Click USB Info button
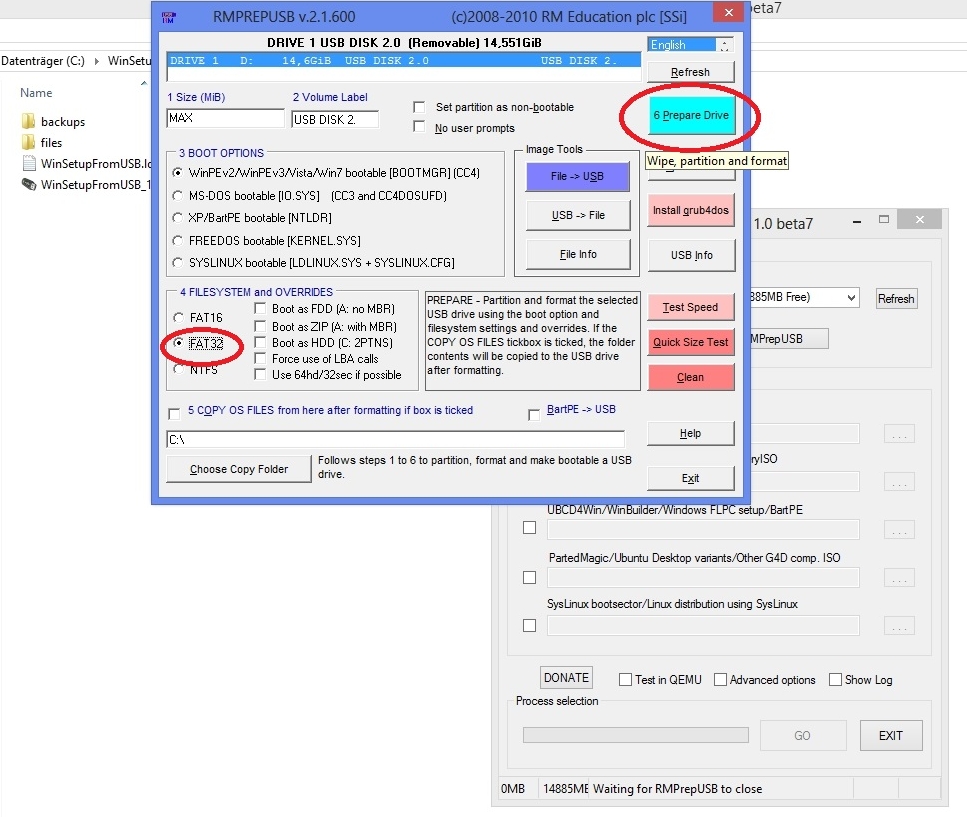 click(x=691, y=255)
